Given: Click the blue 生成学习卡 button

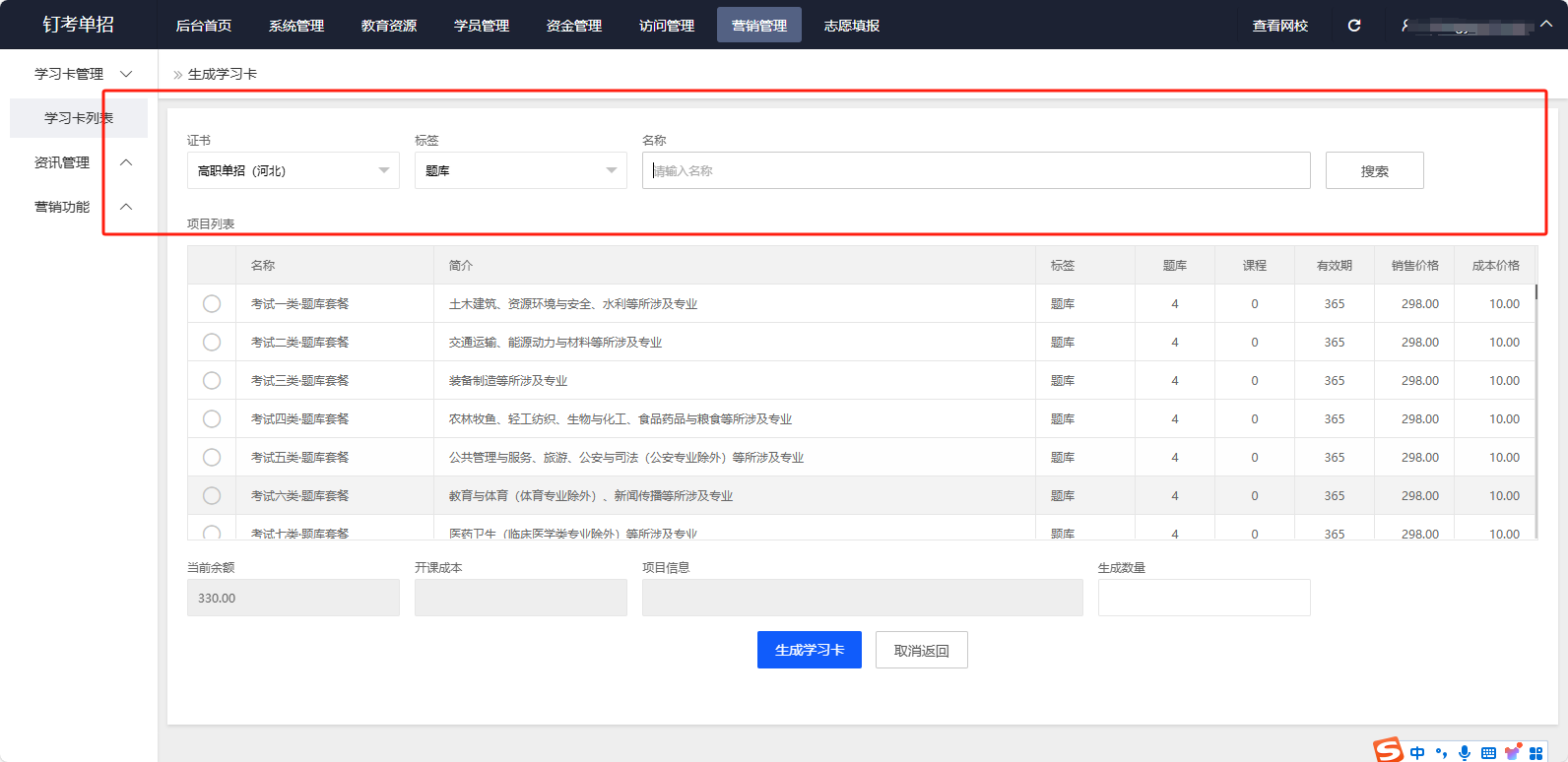Looking at the screenshot, I should (x=810, y=650).
